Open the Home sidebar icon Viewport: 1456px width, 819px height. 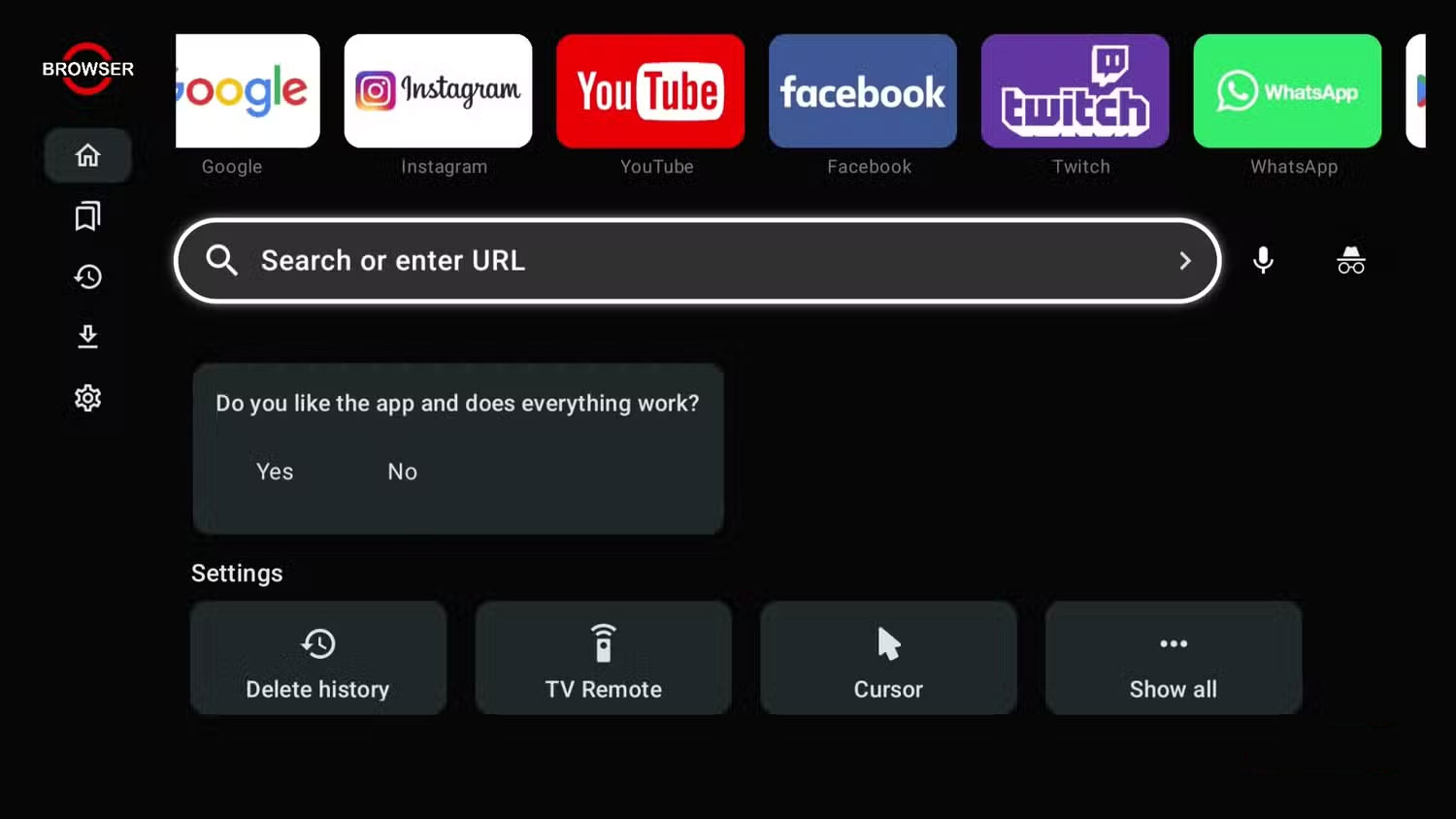point(87,155)
